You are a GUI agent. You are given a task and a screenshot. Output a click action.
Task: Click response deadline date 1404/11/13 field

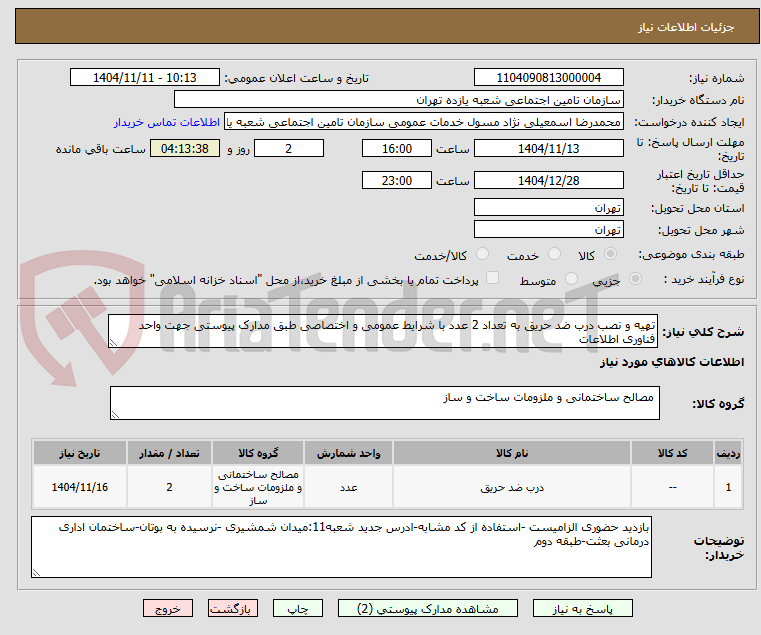(548, 149)
